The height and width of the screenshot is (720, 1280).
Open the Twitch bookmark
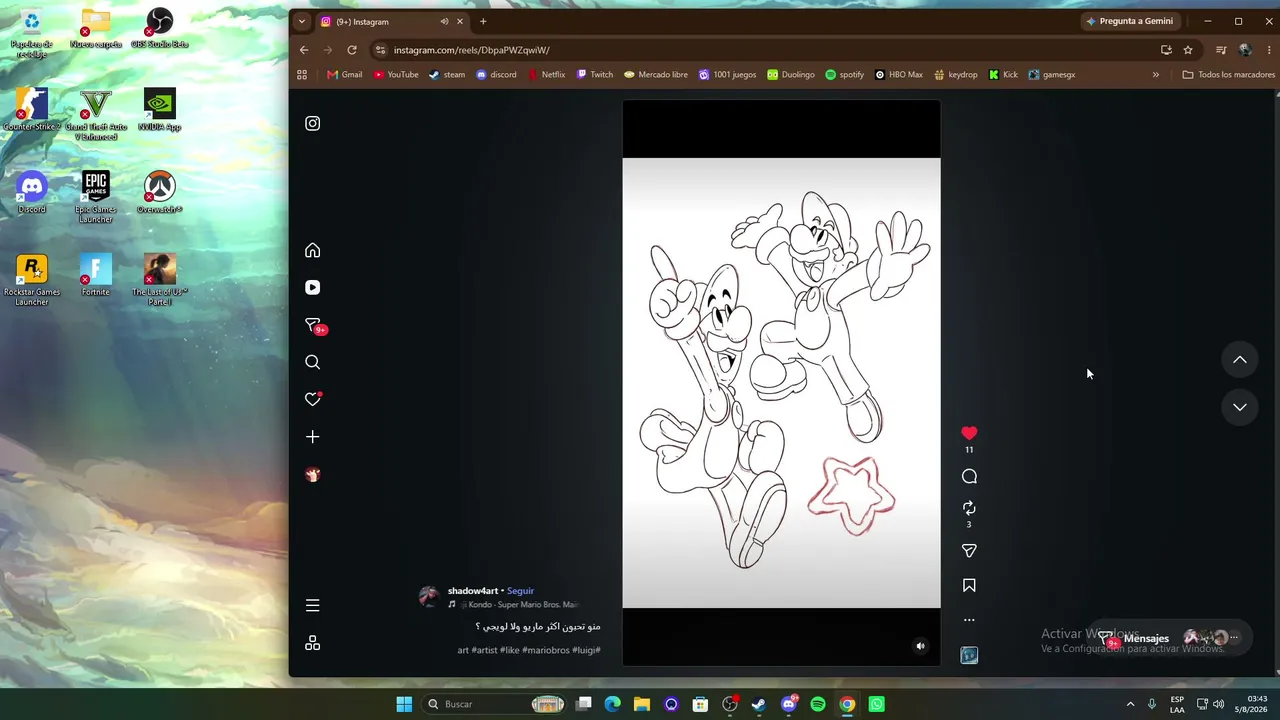[595, 75]
